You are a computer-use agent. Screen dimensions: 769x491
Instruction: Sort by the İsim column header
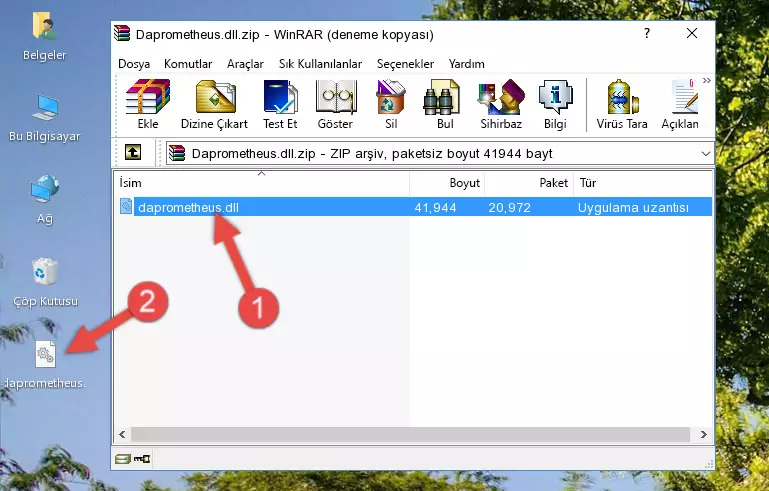point(262,183)
